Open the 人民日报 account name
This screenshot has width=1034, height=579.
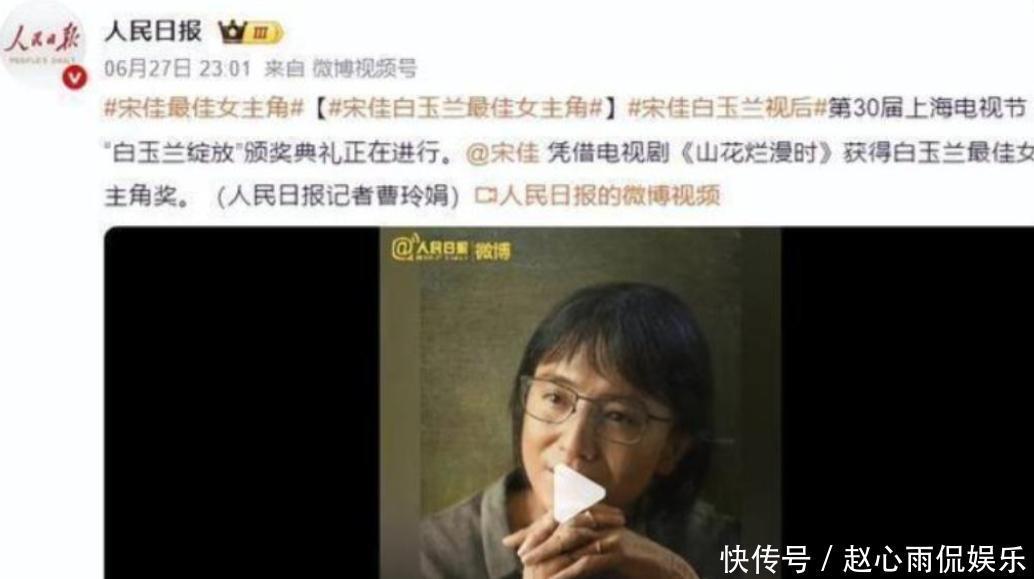152,31
